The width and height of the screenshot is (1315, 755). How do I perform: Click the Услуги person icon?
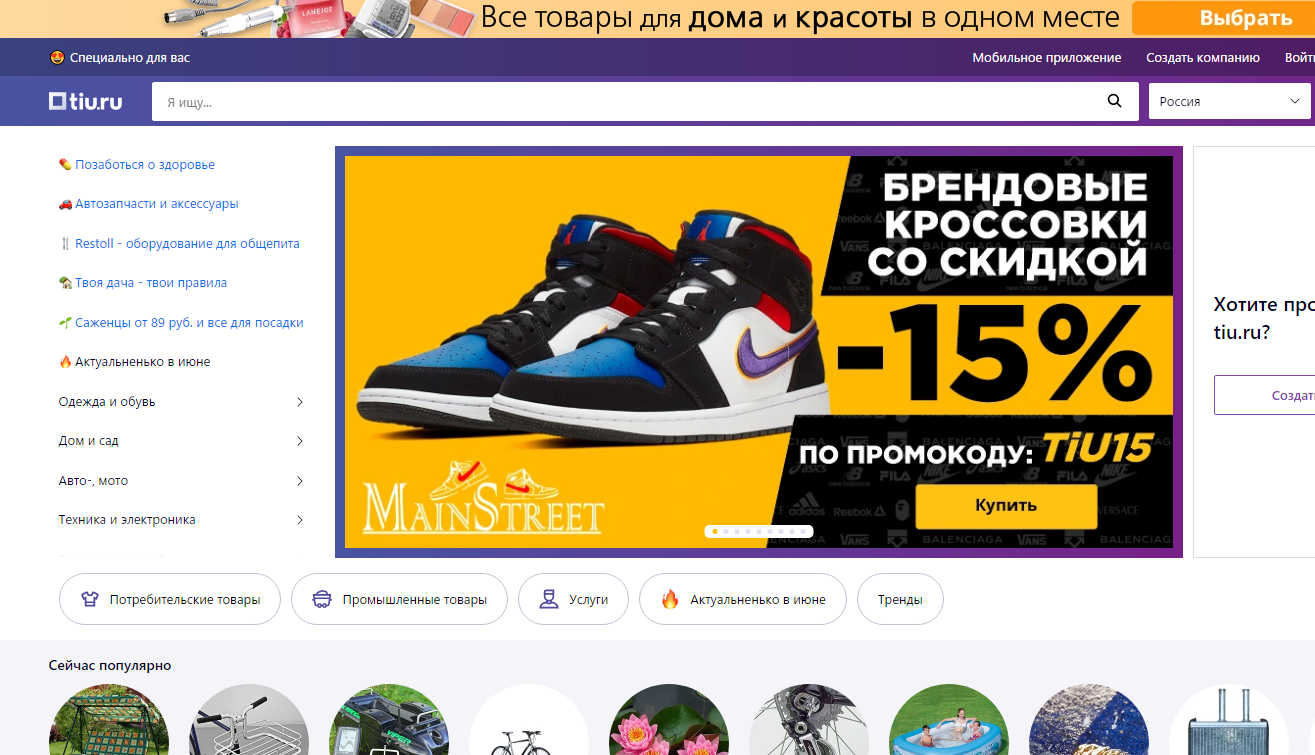tap(548, 599)
